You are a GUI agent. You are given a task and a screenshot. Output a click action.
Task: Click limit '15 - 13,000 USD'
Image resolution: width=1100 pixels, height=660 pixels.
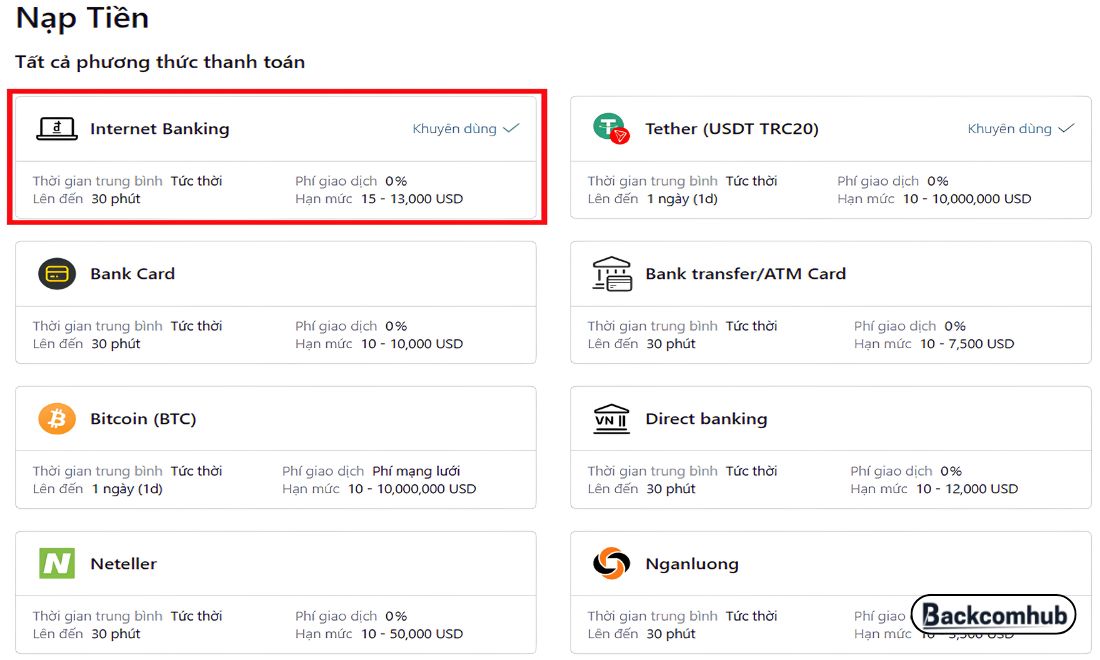pyautogui.click(x=412, y=198)
